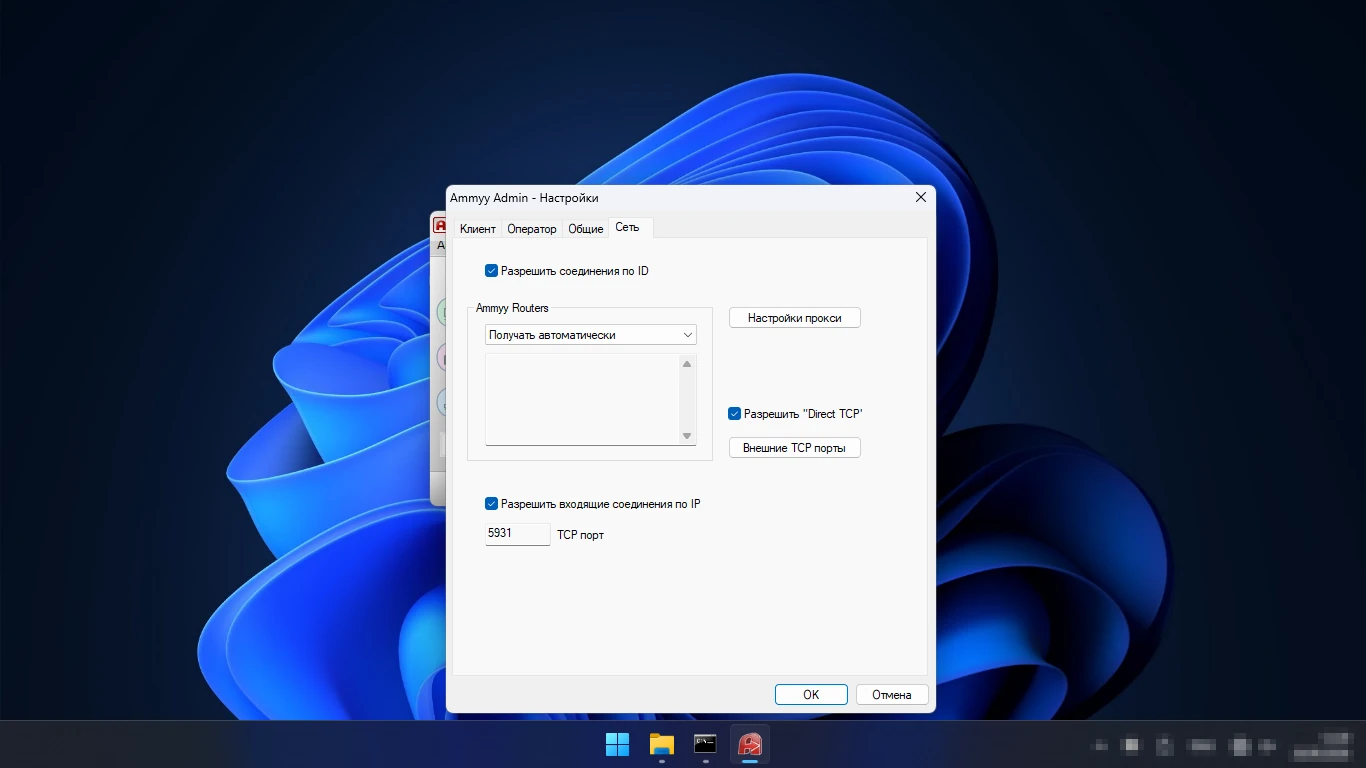
Task: Switch to the Оператор tab
Action: pyautogui.click(x=532, y=229)
